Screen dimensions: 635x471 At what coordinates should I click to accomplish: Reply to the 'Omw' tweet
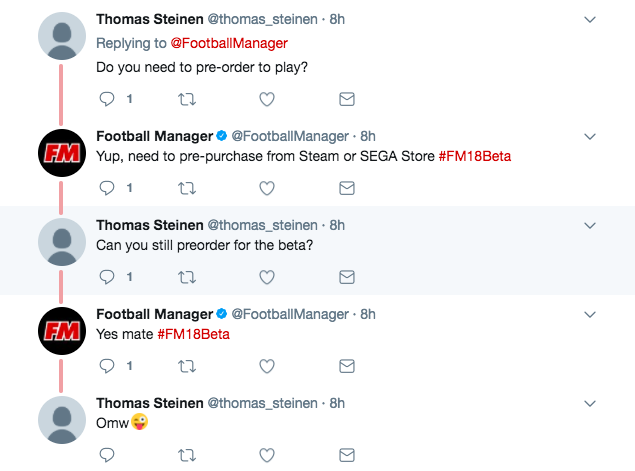pos(107,455)
